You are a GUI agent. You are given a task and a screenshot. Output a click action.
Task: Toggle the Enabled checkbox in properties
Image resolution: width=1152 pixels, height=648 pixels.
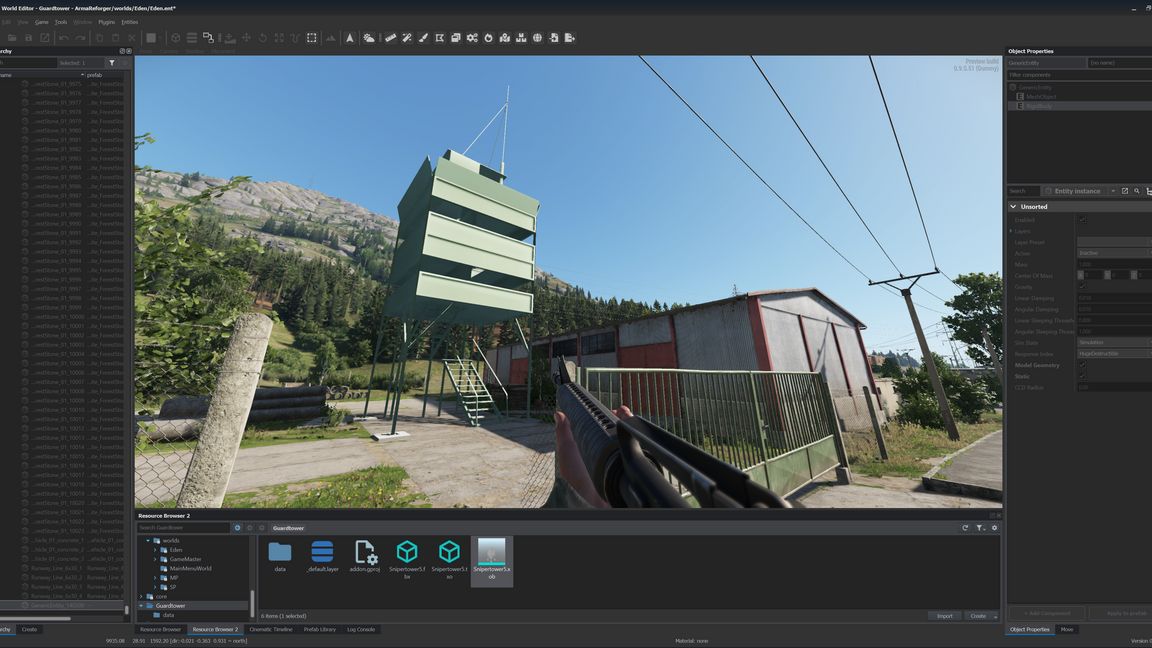click(x=1082, y=220)
